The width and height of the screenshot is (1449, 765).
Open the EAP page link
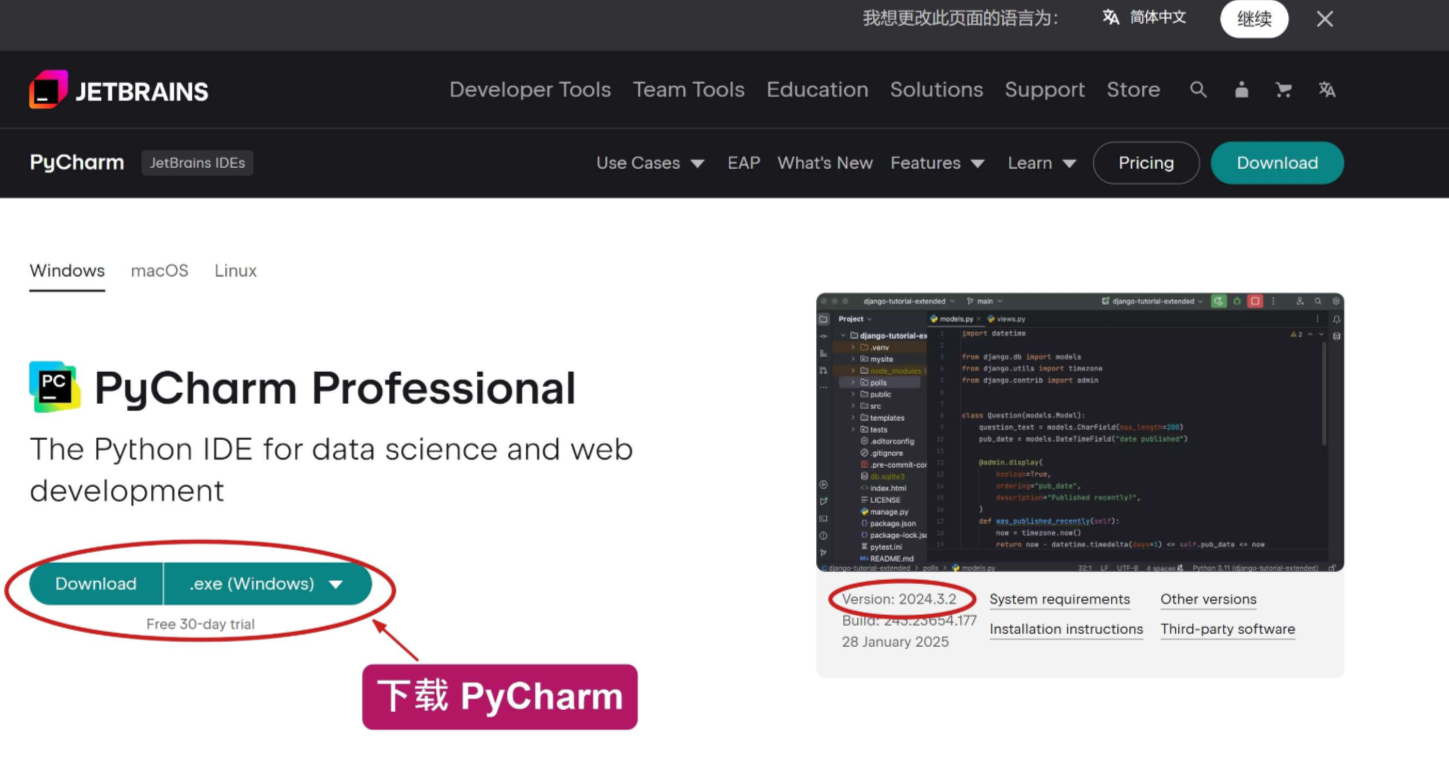pos(744,163)
